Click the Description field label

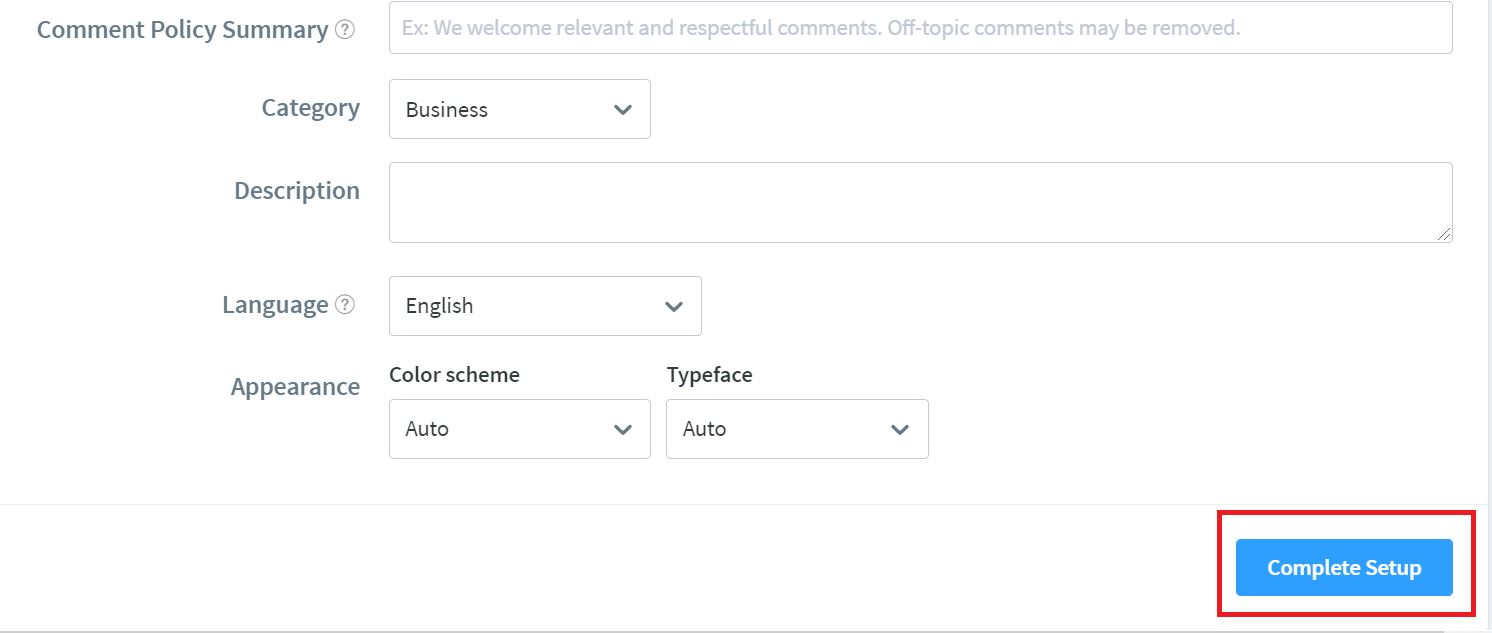click(x=297, y=190)
